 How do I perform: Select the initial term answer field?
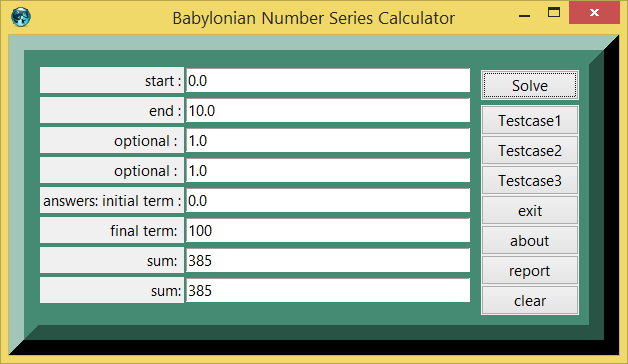coord(328,201)
